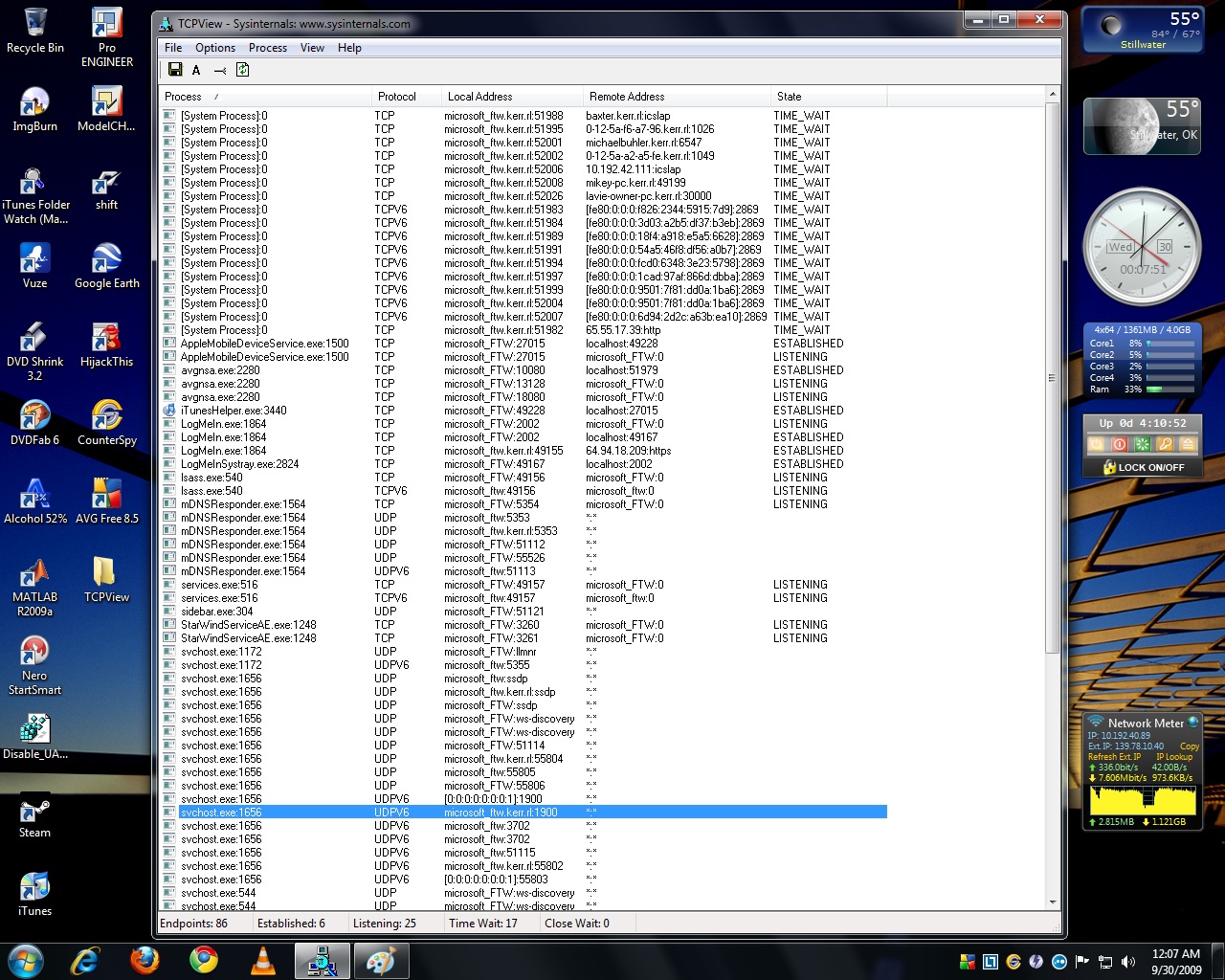Refresh the endpoint list
This screenshot has height=980, width=1225.
[242, 70]
